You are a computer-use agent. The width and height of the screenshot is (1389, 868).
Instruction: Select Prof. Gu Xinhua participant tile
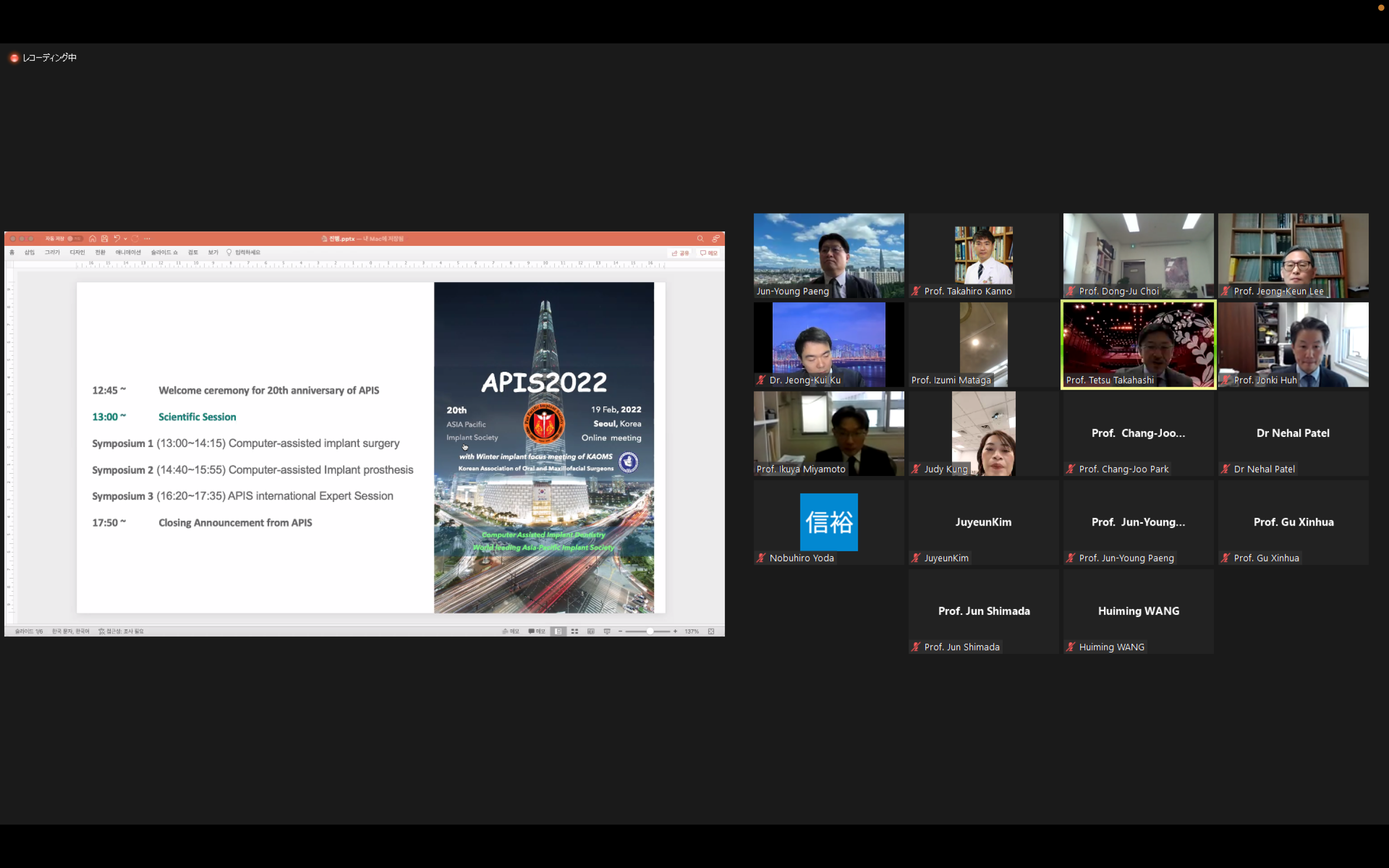[x=1293, y=522]
